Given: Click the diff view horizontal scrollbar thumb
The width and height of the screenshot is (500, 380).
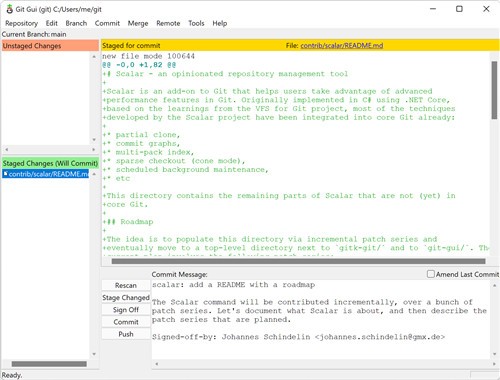Looking at the screenshot, I should point(298,261).
